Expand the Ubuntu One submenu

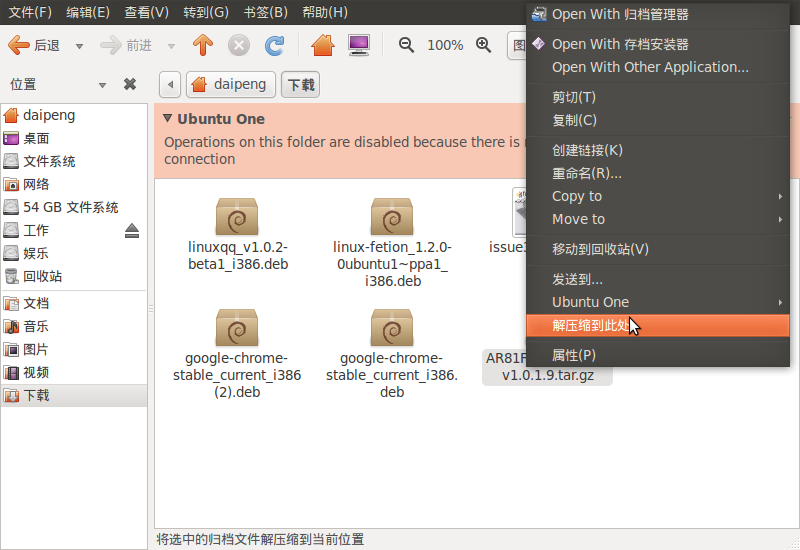[x=658, y=302]
